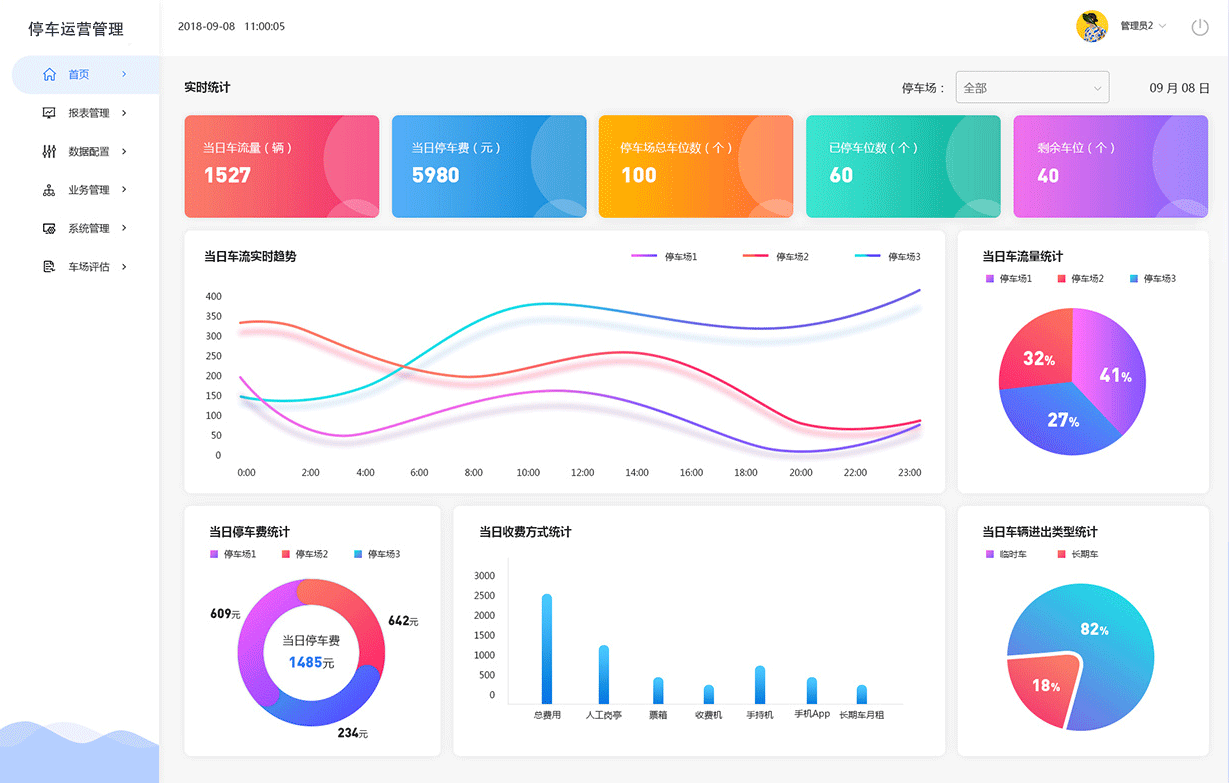Toggle 停车场2 series in trend chart legend
Viewport: 1229px width, 783px height.
pyautogui.click(x=776, y=257)
